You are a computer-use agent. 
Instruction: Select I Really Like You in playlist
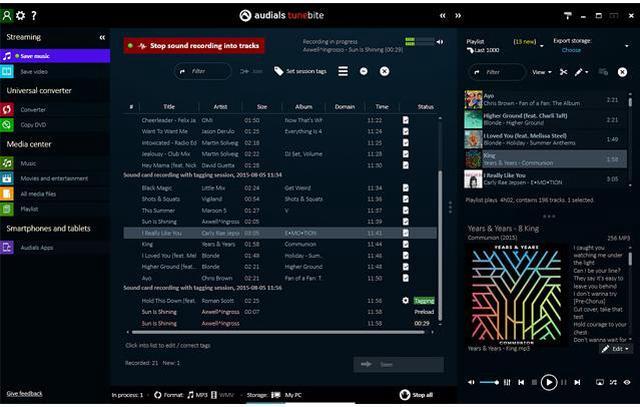point(545,179)
